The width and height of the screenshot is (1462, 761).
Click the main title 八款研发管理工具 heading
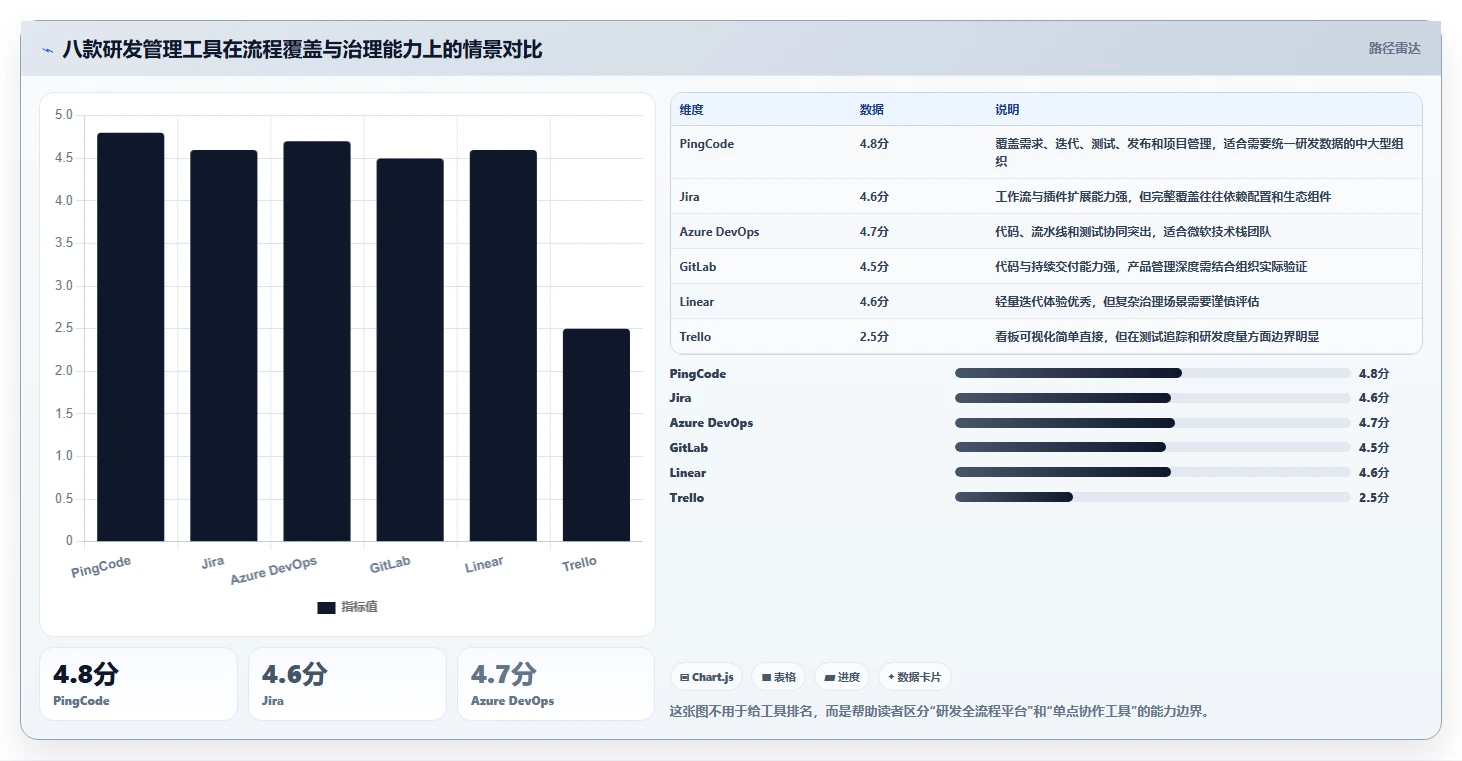click(x=302, y=49)
